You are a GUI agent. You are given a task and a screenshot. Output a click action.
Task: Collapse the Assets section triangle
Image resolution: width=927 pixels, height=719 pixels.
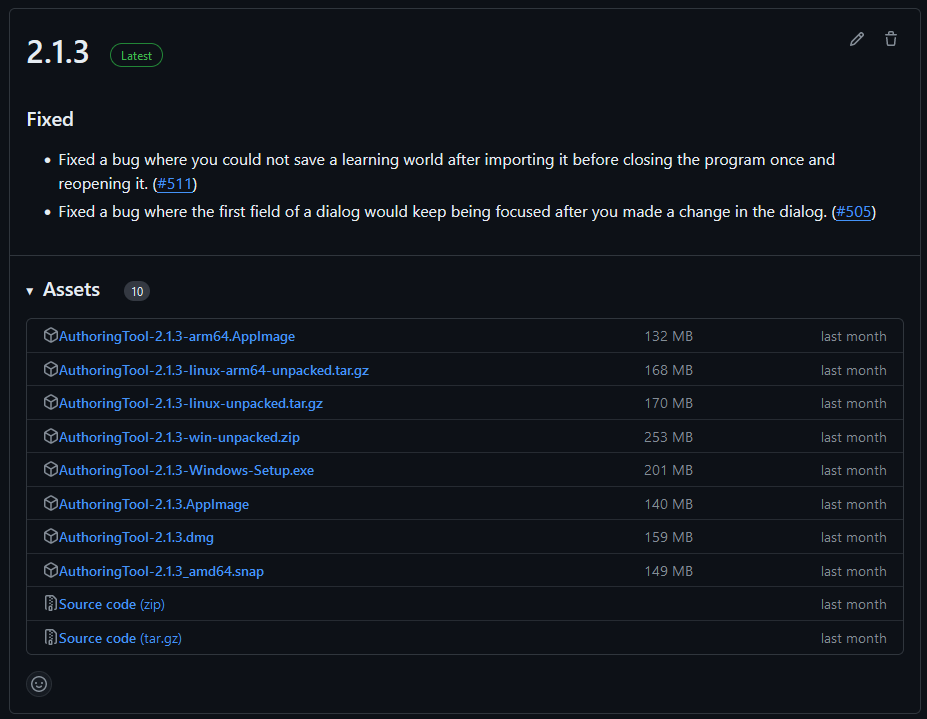coord(30,291)
